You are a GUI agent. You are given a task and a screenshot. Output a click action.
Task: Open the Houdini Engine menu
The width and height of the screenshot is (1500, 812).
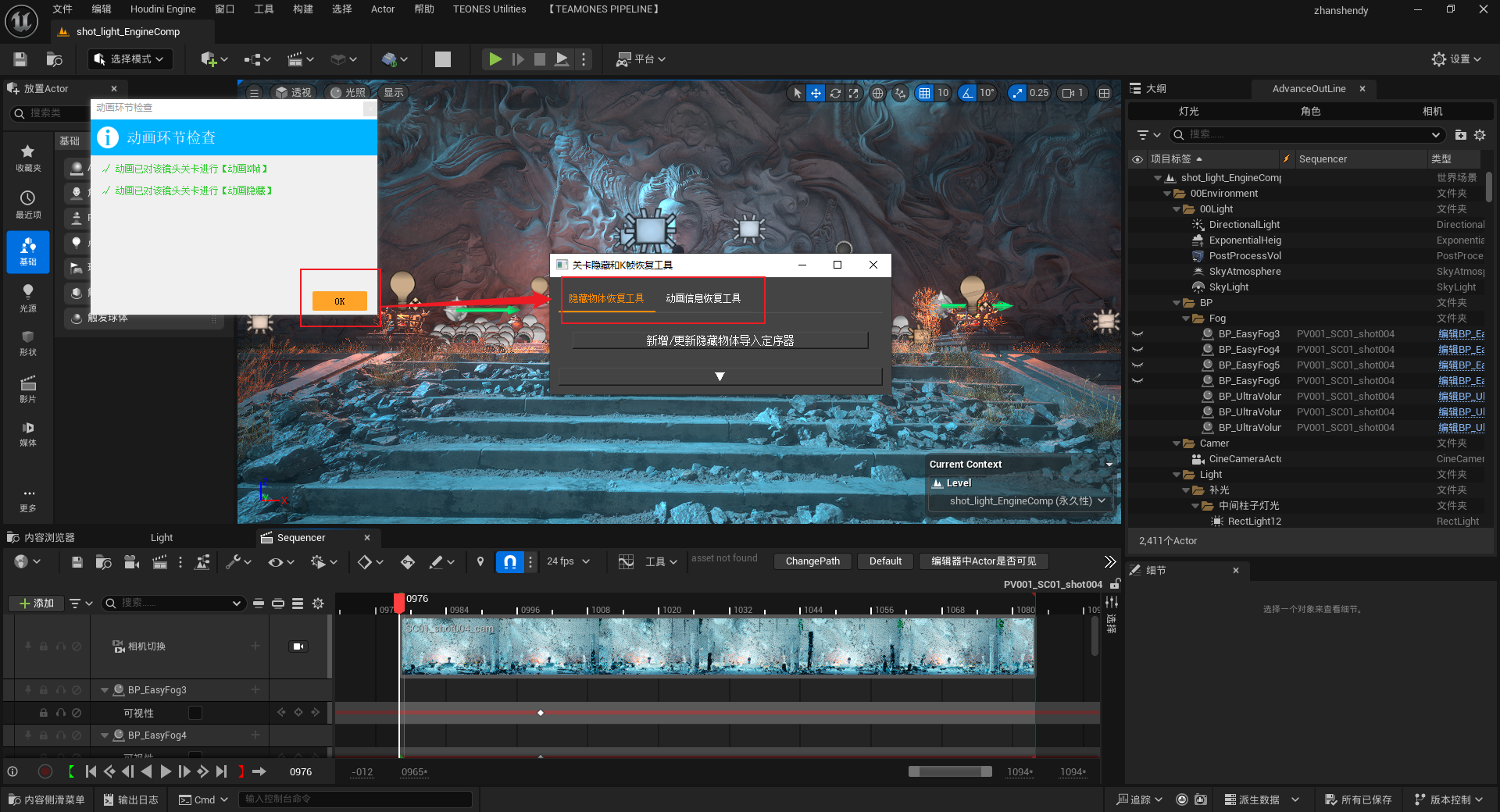162,9
